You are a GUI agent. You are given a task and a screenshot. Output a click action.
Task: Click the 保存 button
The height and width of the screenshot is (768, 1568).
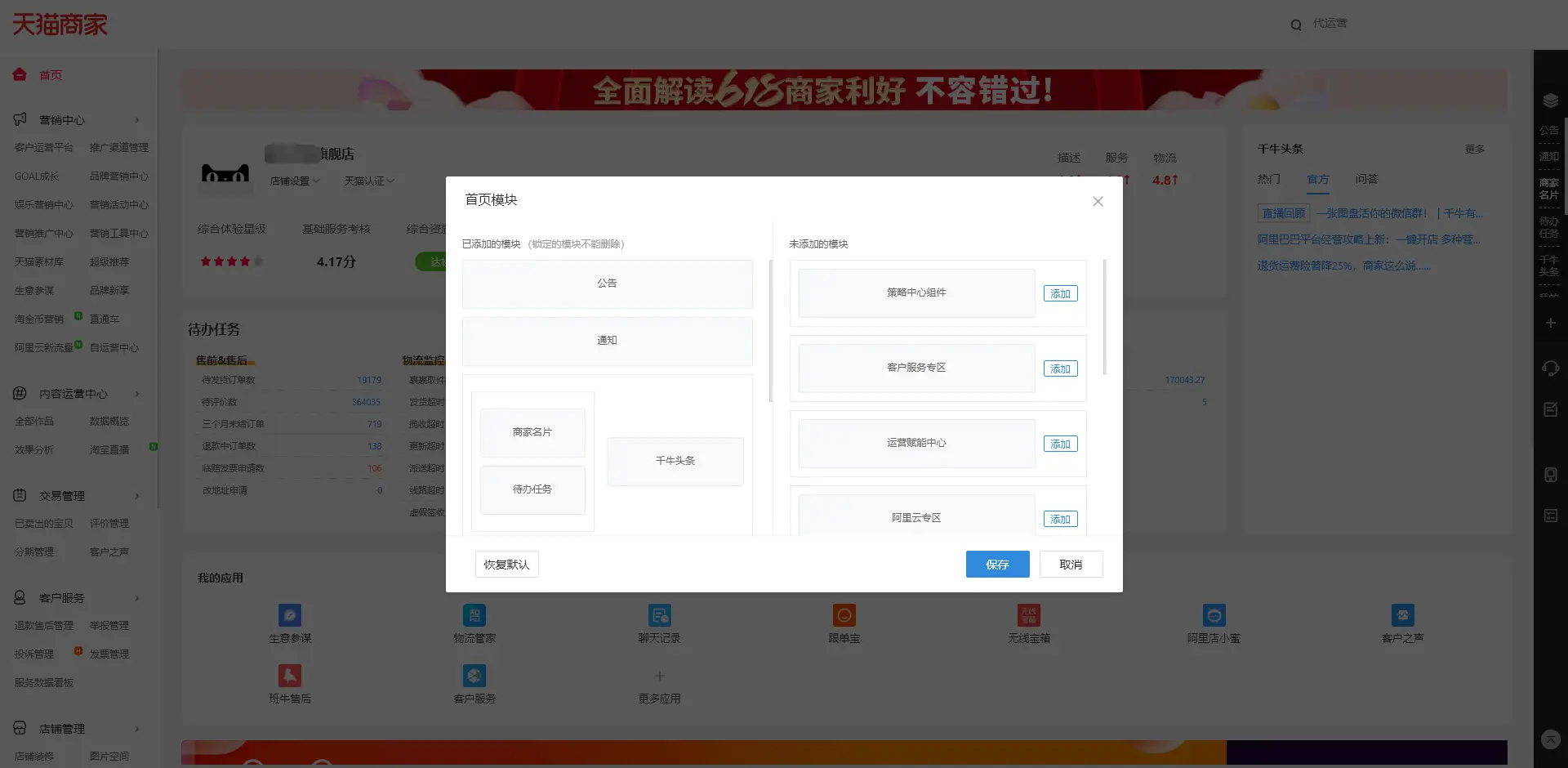997,564
